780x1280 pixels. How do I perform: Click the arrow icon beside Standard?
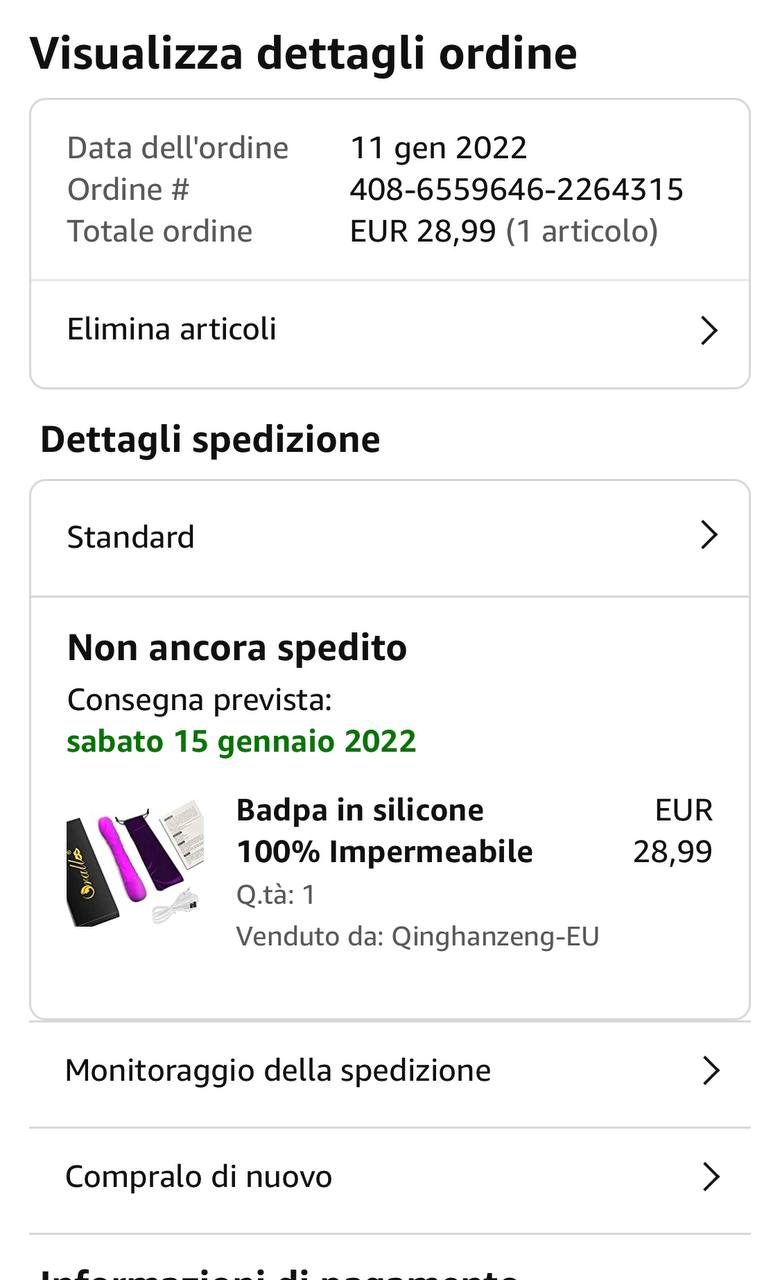coord(709,535)
